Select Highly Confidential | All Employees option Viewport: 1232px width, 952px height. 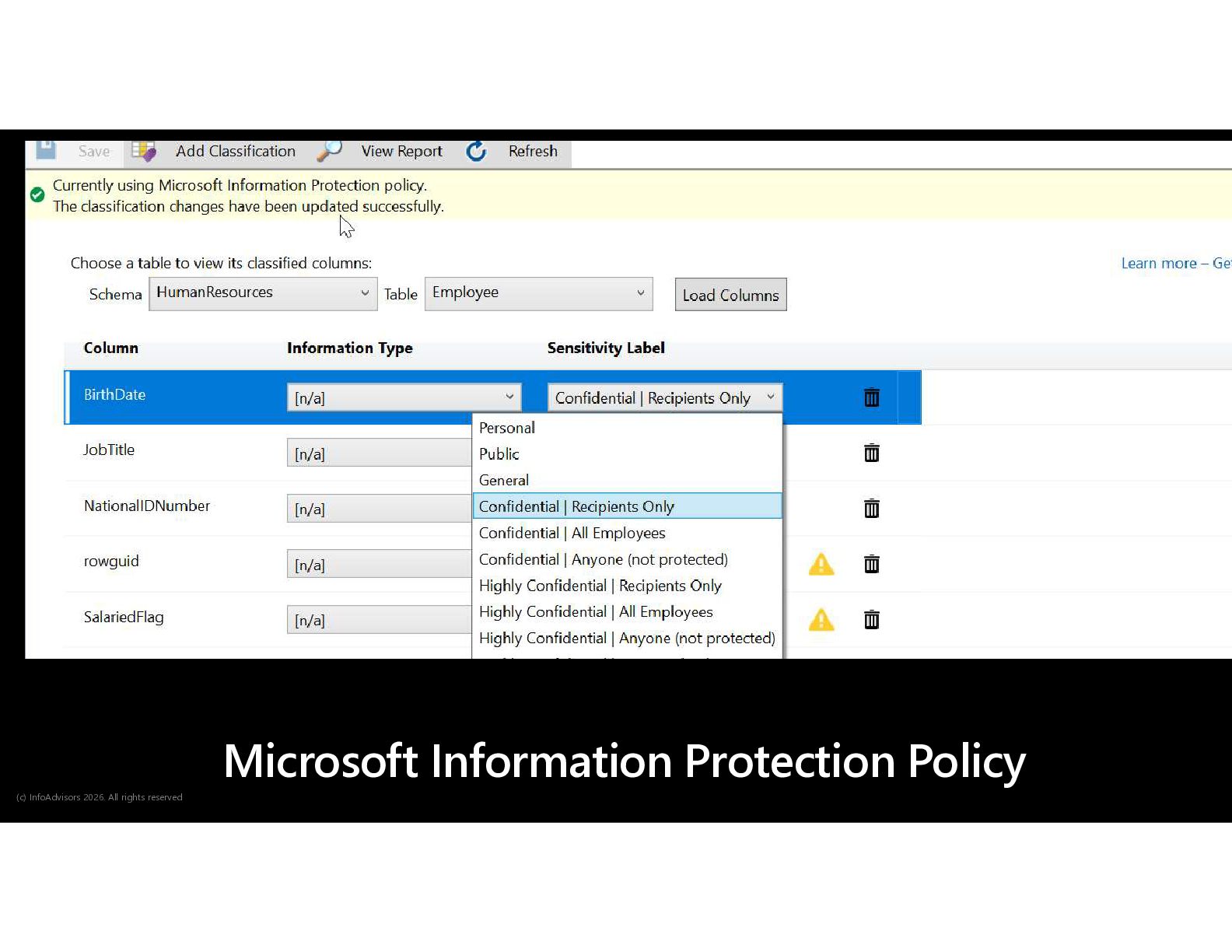tap(627, 612)
